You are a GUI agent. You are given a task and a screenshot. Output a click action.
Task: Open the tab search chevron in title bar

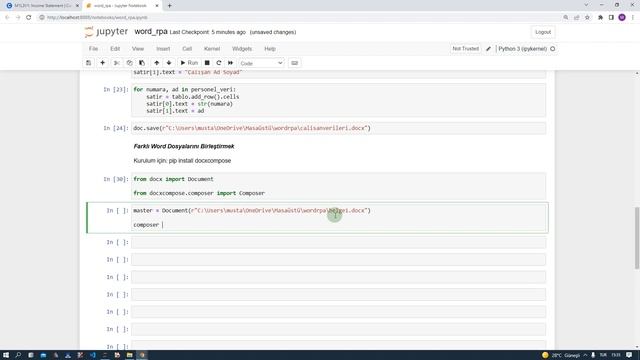point(586,5)
